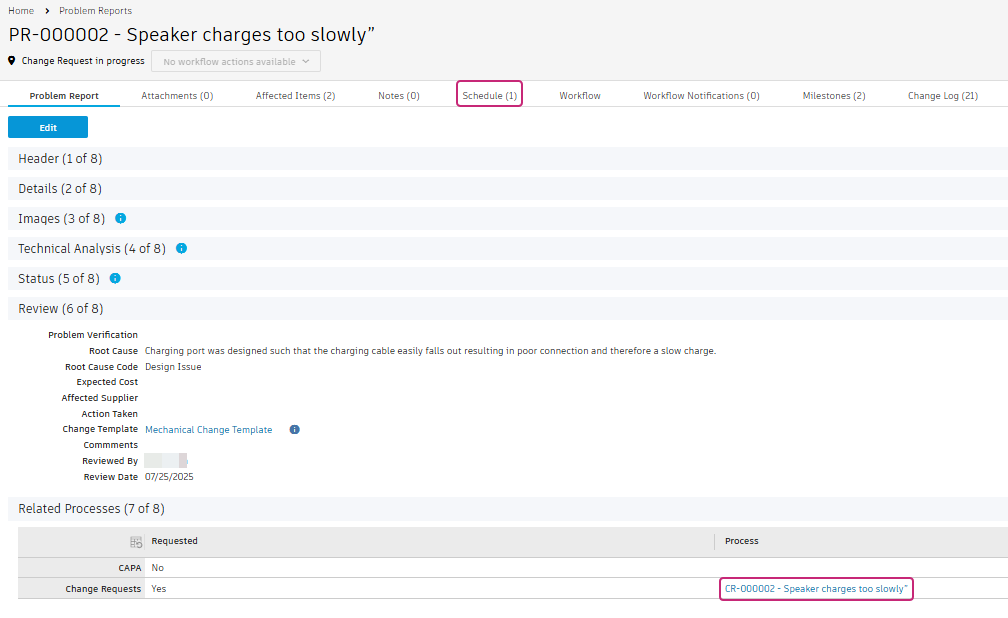The width and height of the screenshot is (1008, 618).
Task: Click the info icon beside Status section
Action: (x=115, y=278)
